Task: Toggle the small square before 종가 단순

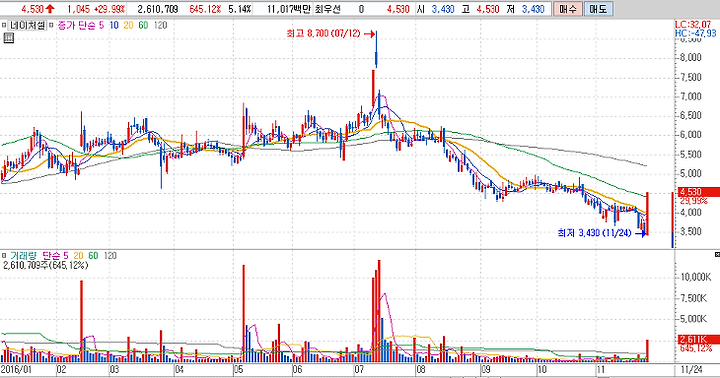Action: pos(51,25)
